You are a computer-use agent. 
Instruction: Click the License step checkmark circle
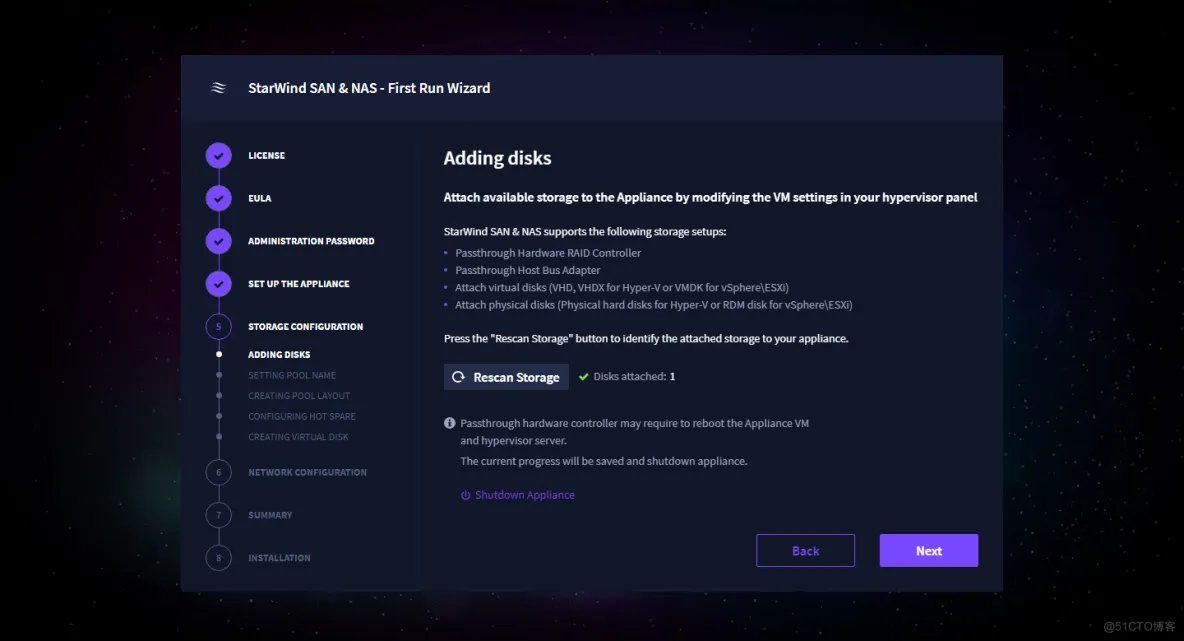click(x=219, y=156)
